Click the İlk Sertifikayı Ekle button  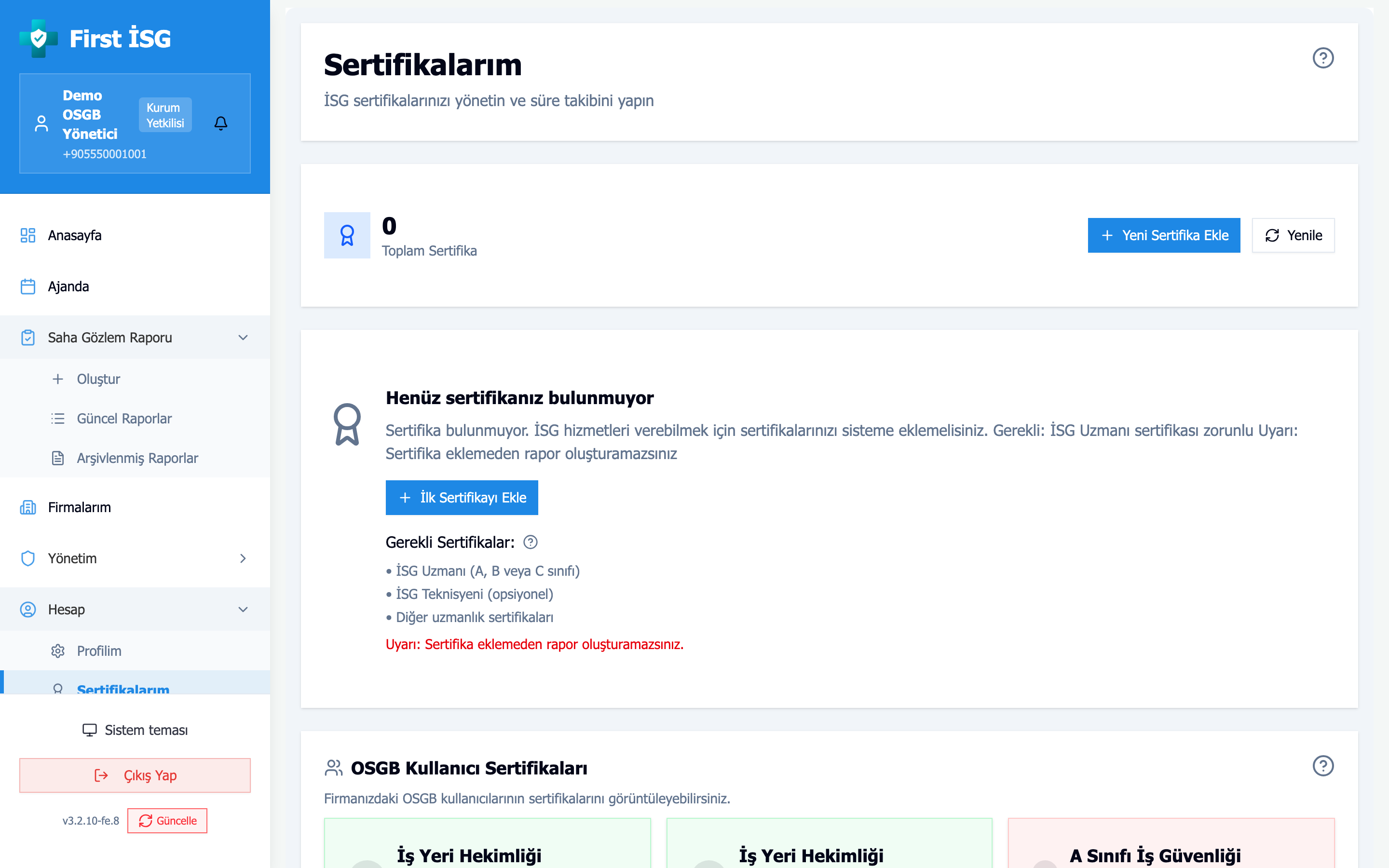tap(462, 497)
